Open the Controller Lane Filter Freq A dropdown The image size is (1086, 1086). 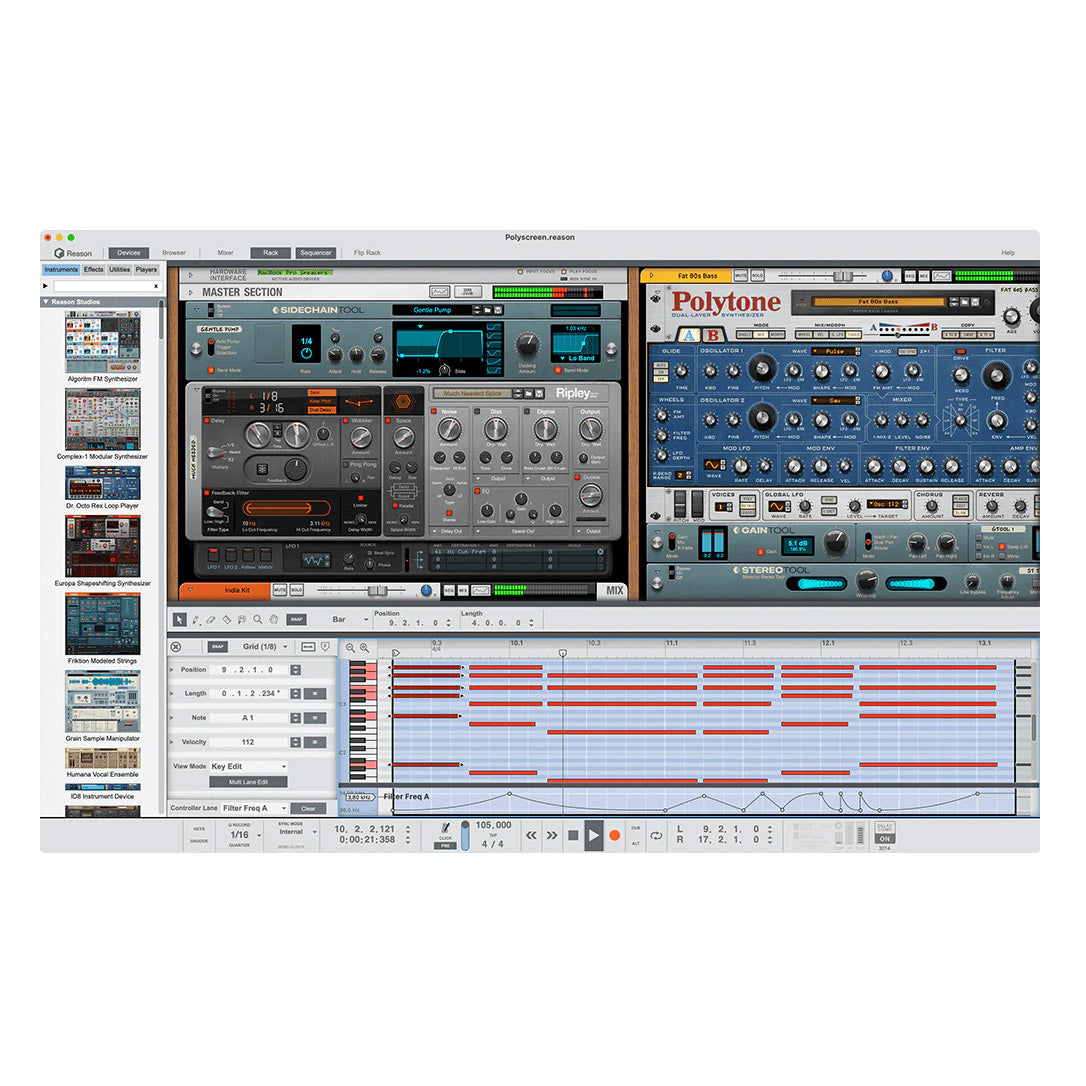[x=254, y=808]
